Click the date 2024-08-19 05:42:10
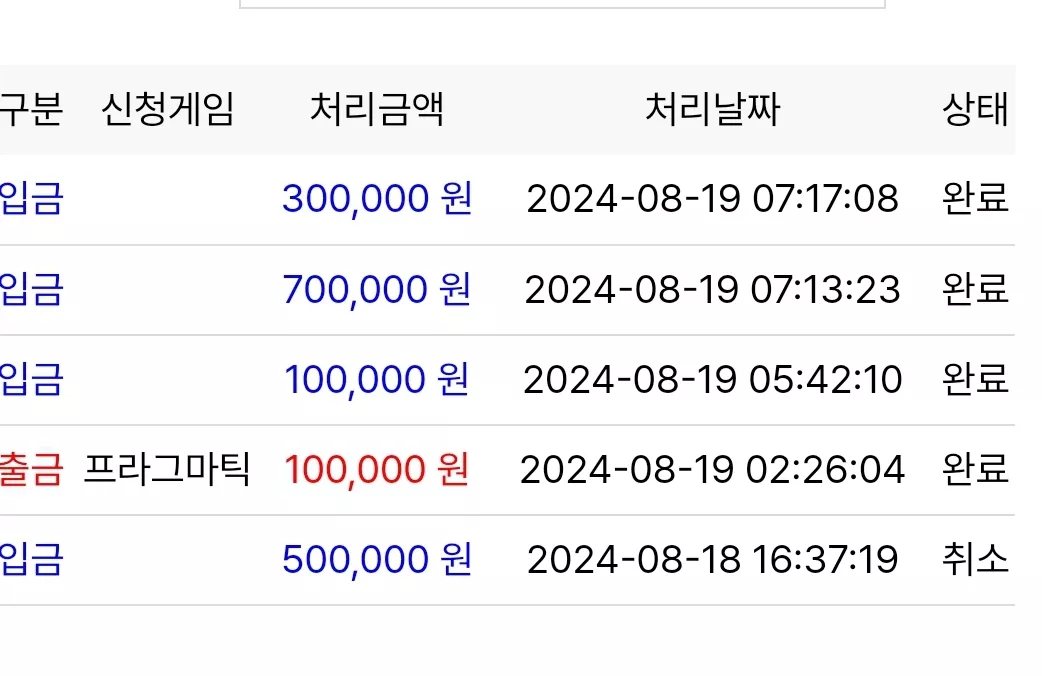The height and width of the screenshot is (676, 1042). click(712, 380)
